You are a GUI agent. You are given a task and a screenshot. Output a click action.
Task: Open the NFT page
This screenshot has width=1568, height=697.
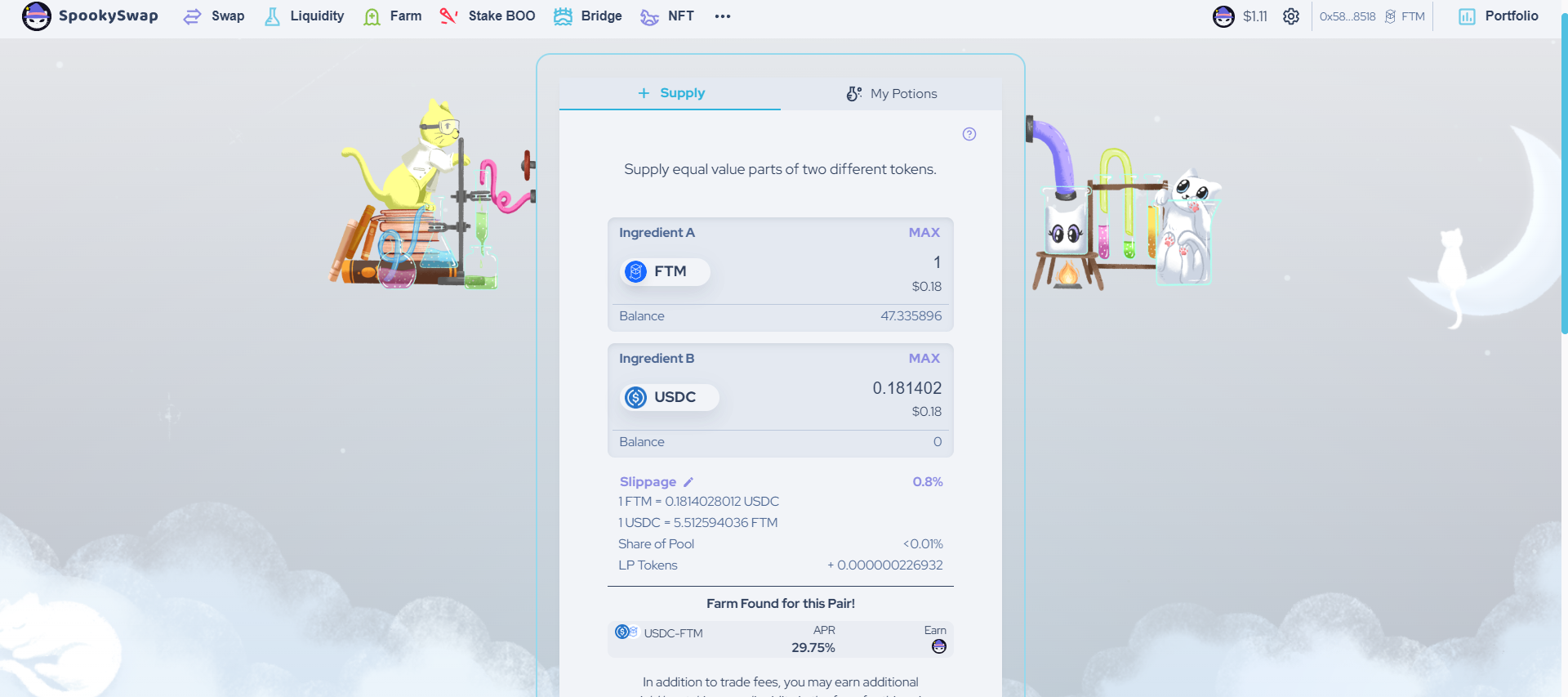coord(666,16)
